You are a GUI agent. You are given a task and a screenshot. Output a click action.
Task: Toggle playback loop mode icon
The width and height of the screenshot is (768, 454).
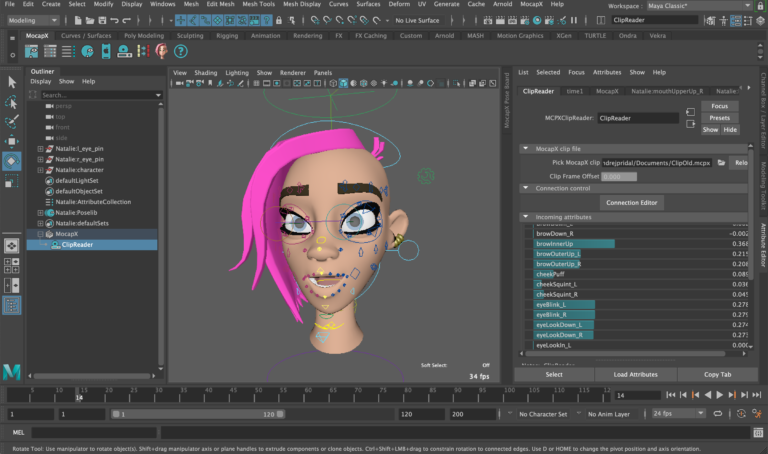point(718,414)
